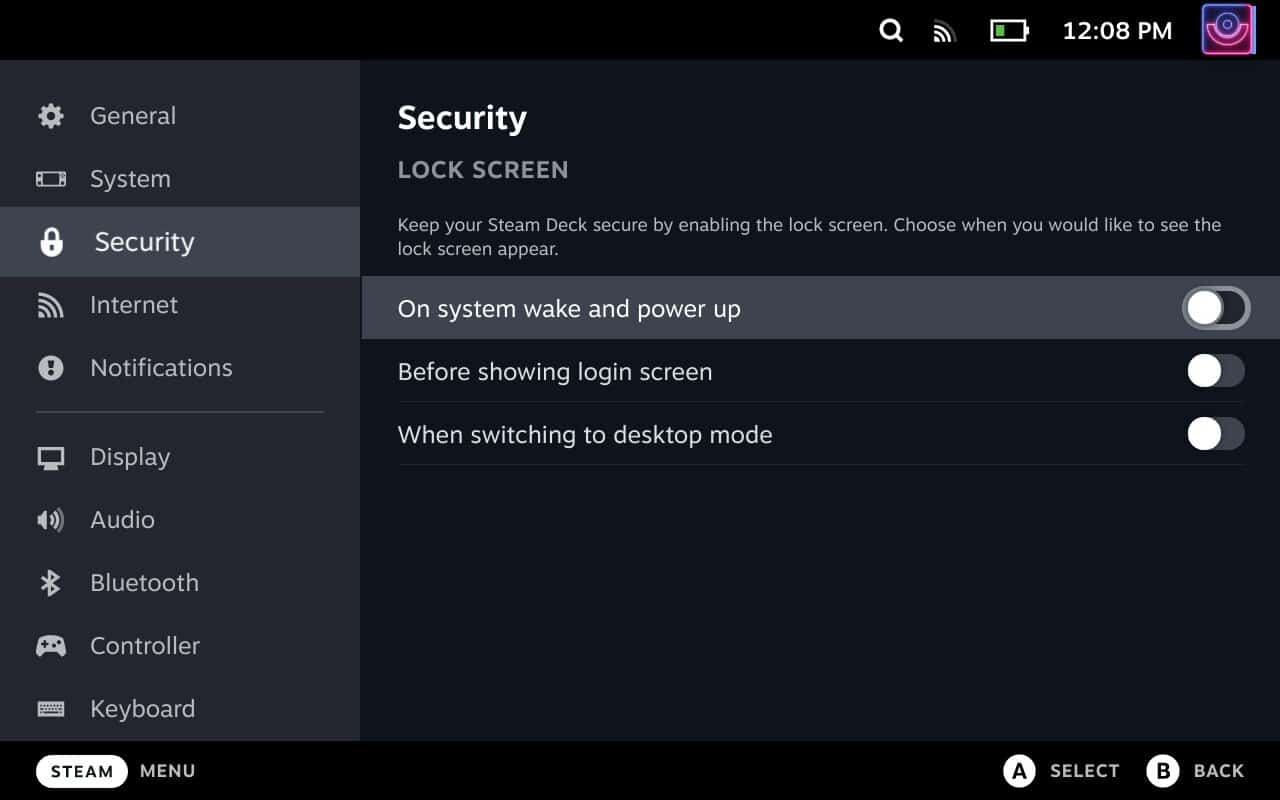Screen dimensions: 1280x800
Task: Click the clock showing 12:08 PM
Action: [x=1117, y=31]
